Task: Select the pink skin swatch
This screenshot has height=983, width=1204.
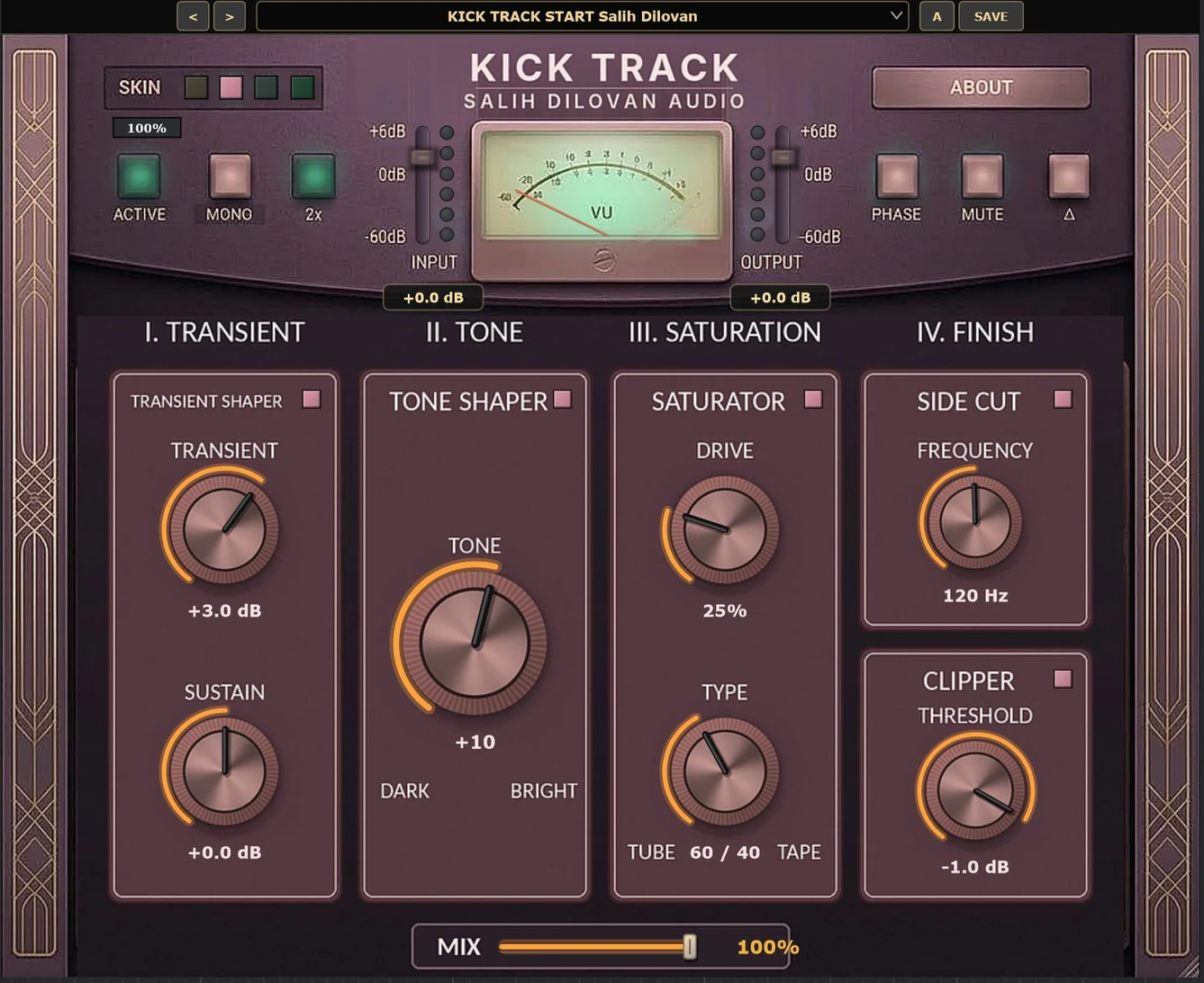Action: coord(231,87)
